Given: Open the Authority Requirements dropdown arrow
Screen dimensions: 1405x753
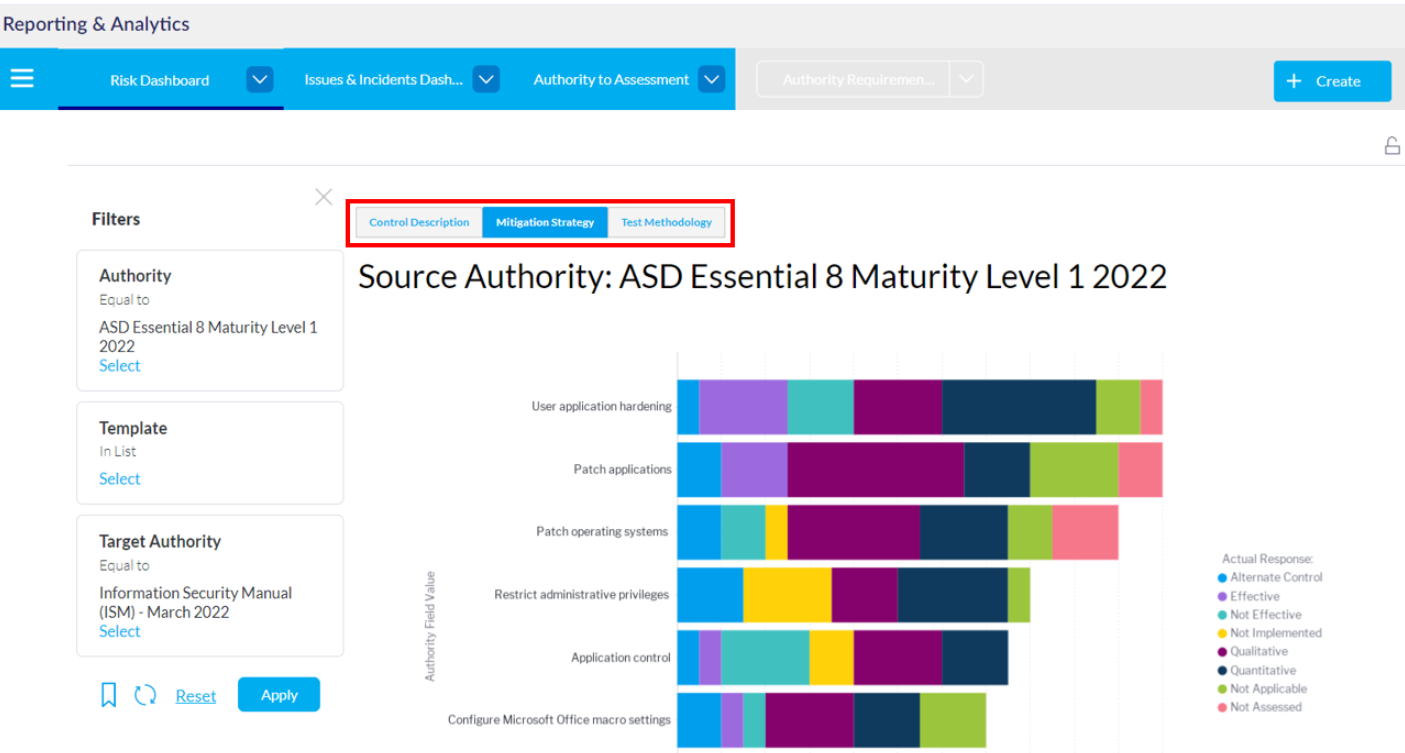Looking at the screenshot, I should tap(966, 79).
